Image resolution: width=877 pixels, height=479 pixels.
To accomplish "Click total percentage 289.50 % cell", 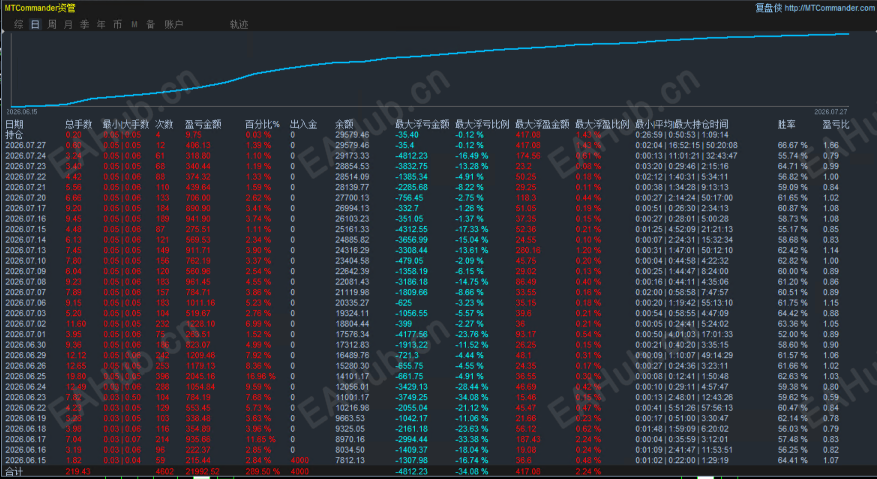I will [x=263, y=471].
